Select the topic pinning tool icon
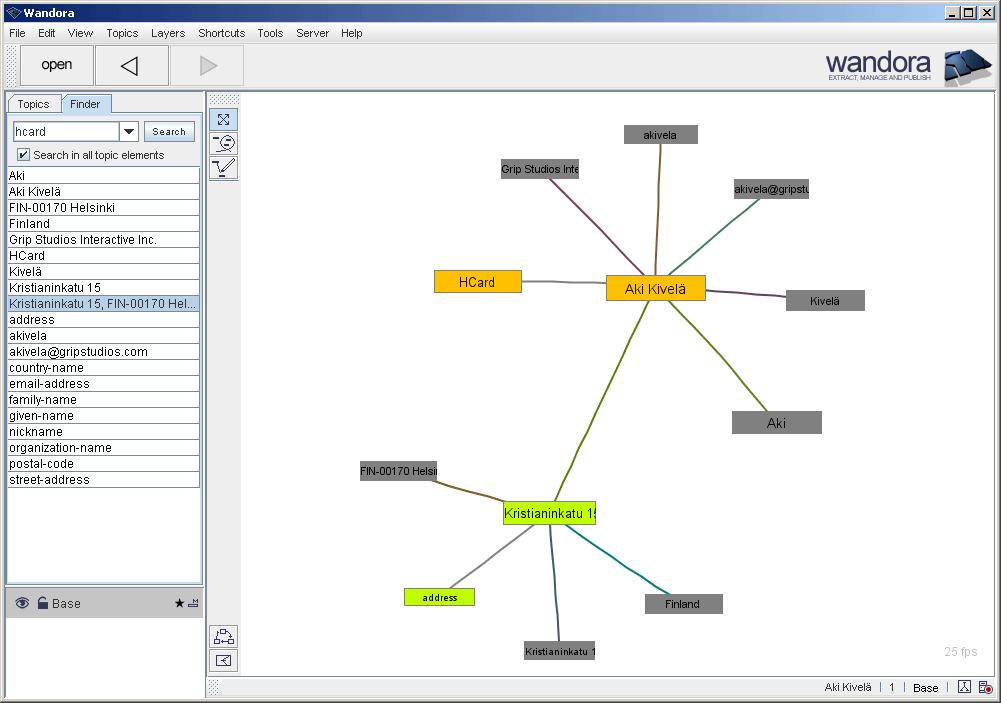Image resolution: width=1001 pixels, height=703 pixels. pos(223,142)
